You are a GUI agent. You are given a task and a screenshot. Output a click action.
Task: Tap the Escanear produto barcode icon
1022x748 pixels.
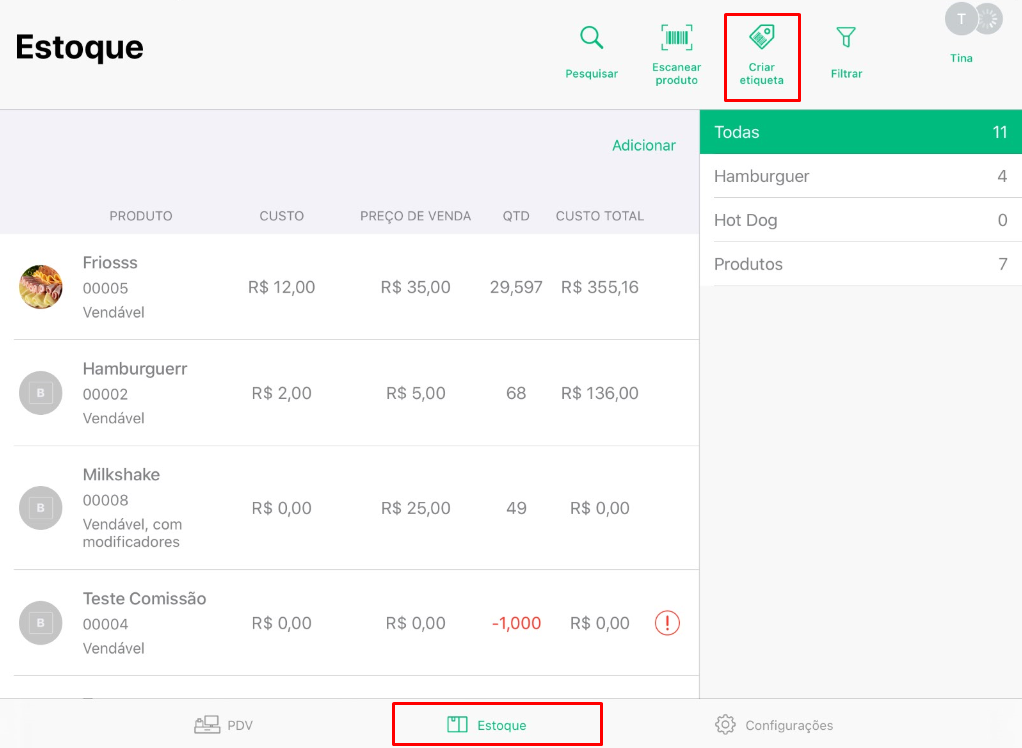[676, 38]
